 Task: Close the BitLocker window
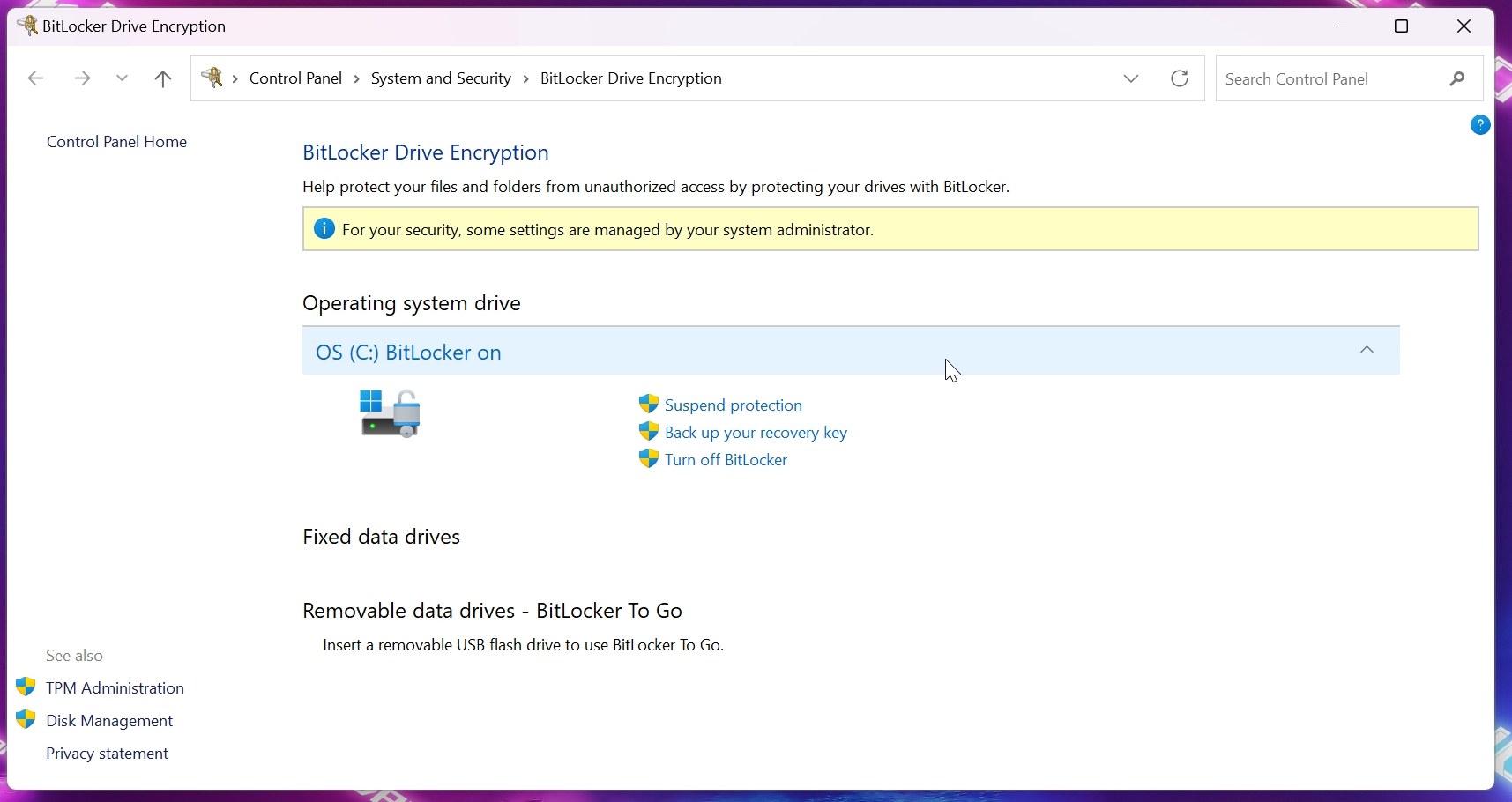1464,26
